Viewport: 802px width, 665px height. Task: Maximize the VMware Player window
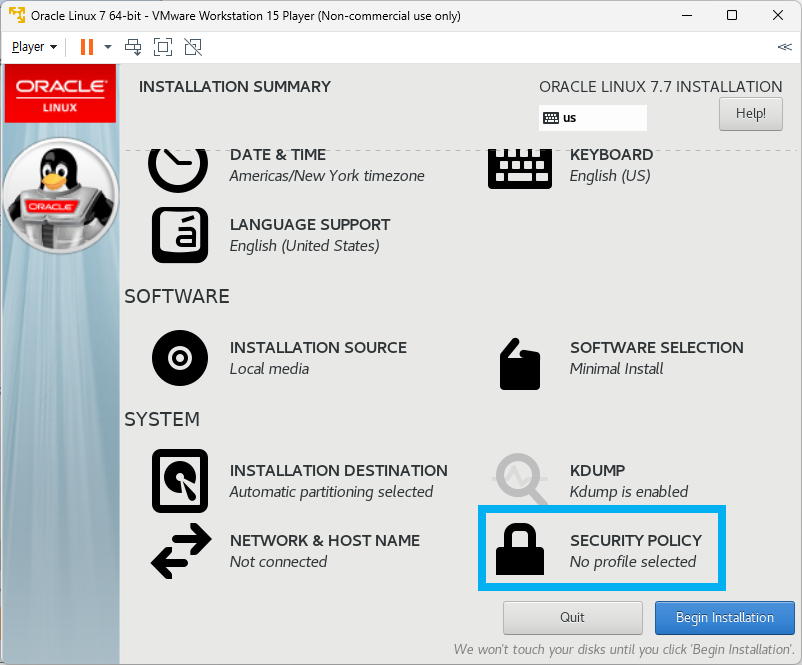tap(732, 15)
